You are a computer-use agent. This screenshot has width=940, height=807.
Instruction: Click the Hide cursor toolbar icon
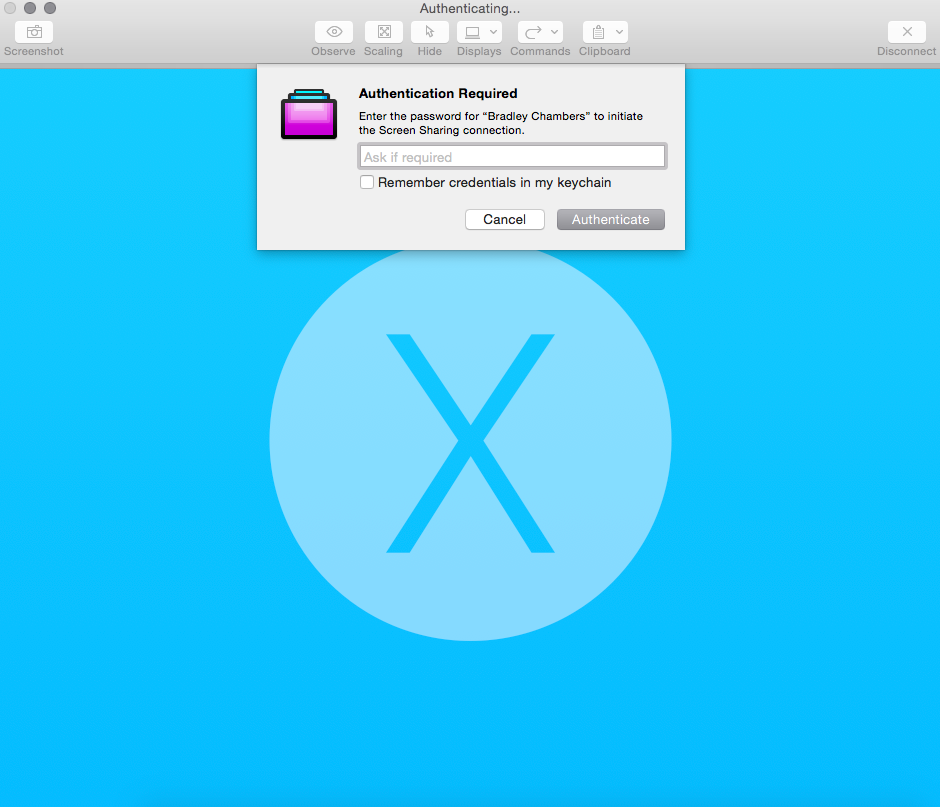430,32
